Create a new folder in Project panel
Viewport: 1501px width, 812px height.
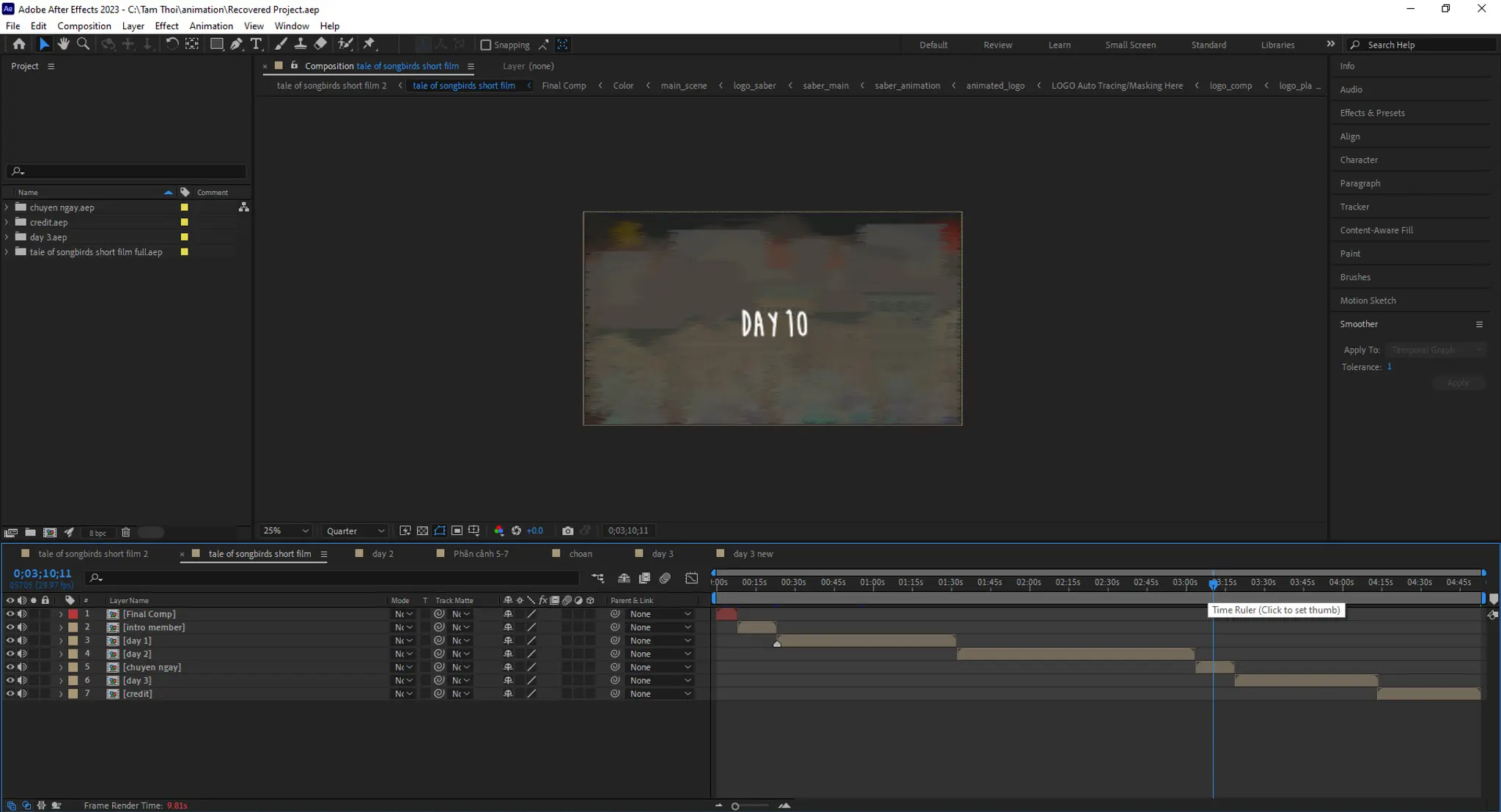point(30,533)
